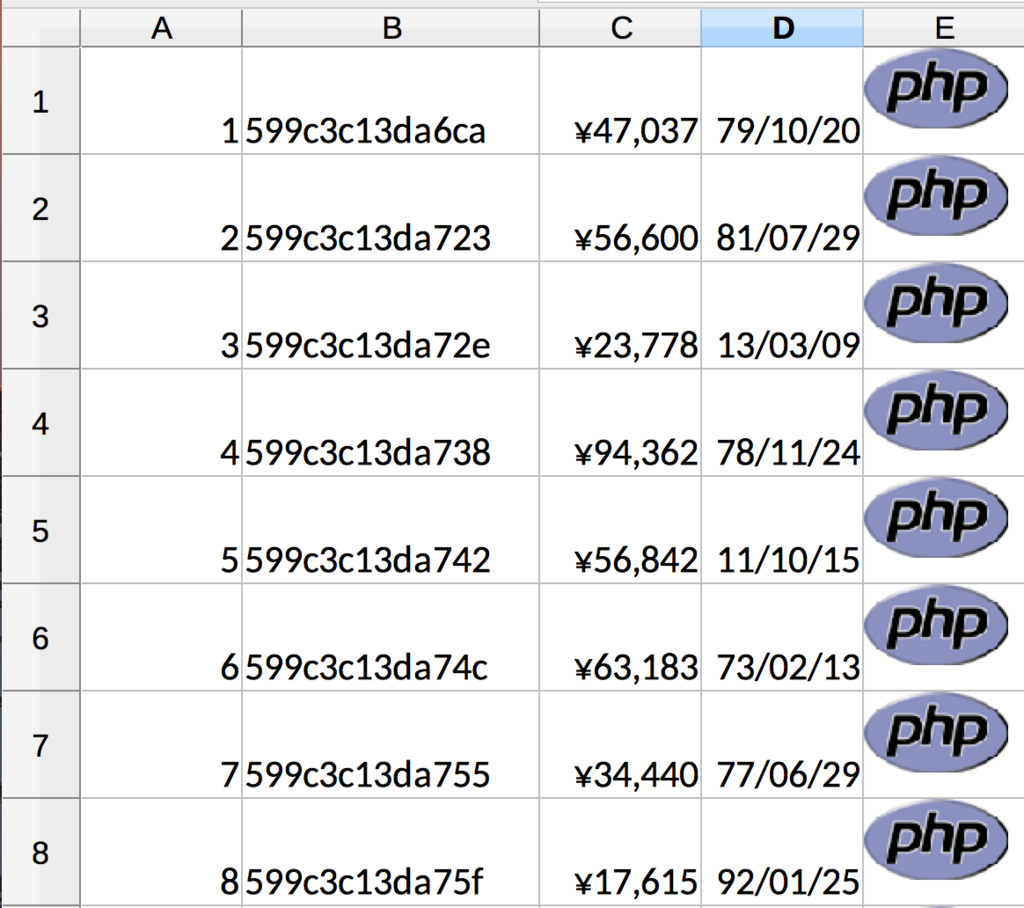This screenshot has height=908, width=1024.
Task: Click cell containing 599c3c13da755
Action: [391, 745]
